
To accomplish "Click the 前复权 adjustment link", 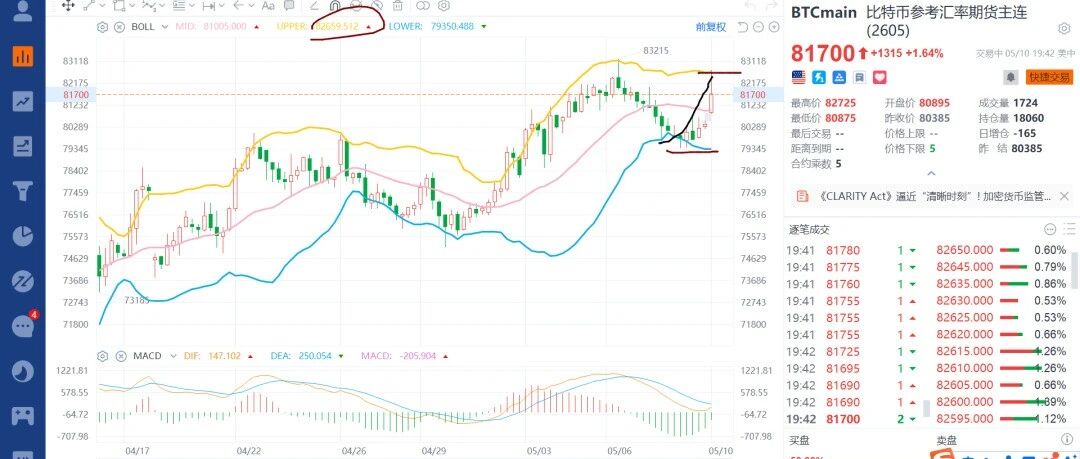I will click(x=711, y=28).
